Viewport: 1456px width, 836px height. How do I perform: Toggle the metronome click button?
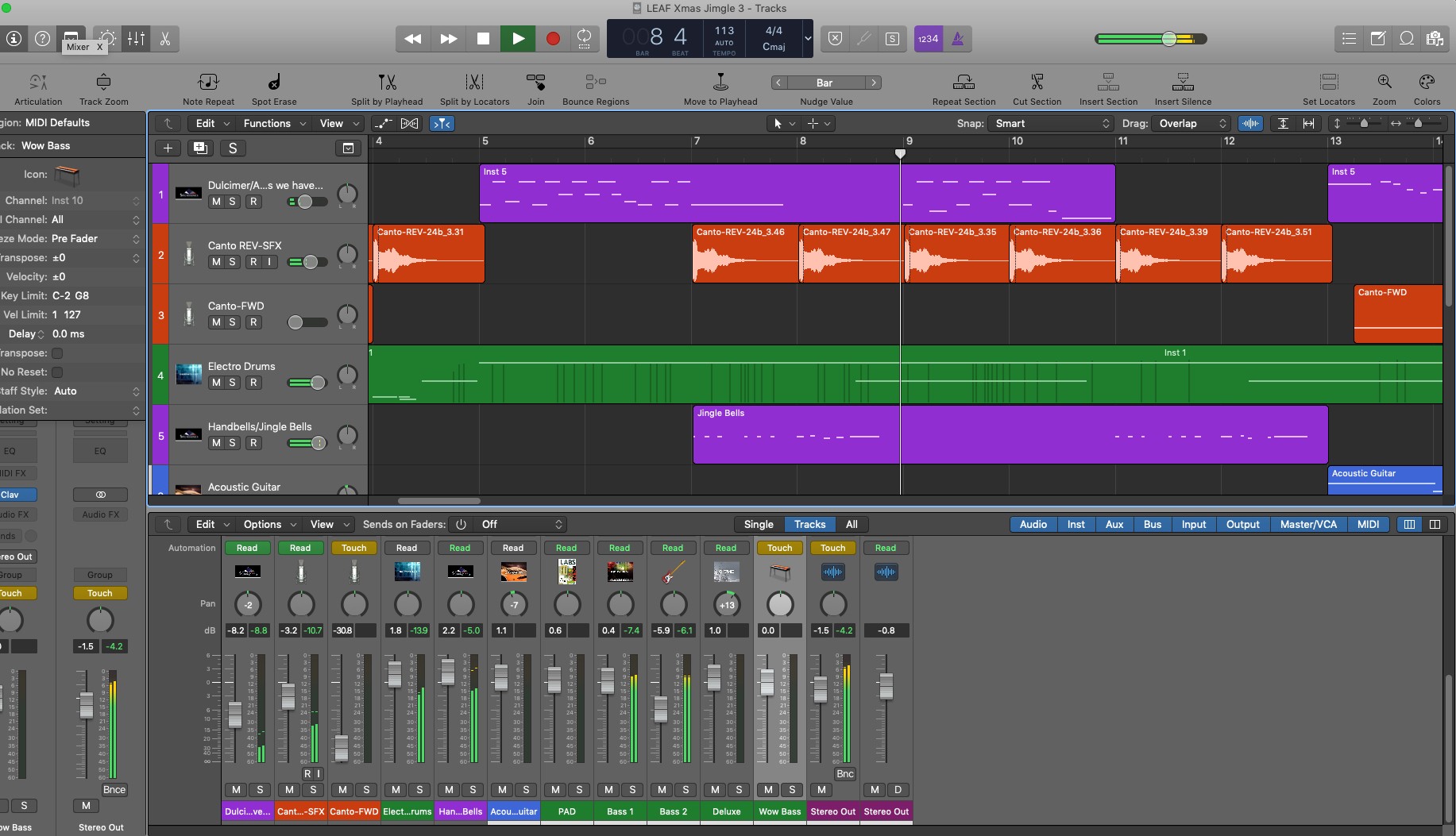click(x=958, y=39)
